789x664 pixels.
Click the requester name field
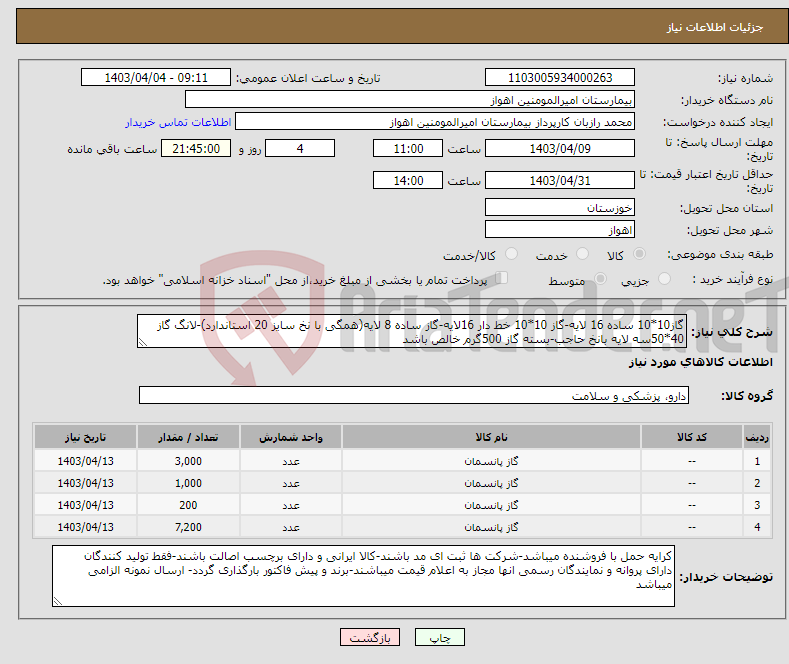coord(435,122)
